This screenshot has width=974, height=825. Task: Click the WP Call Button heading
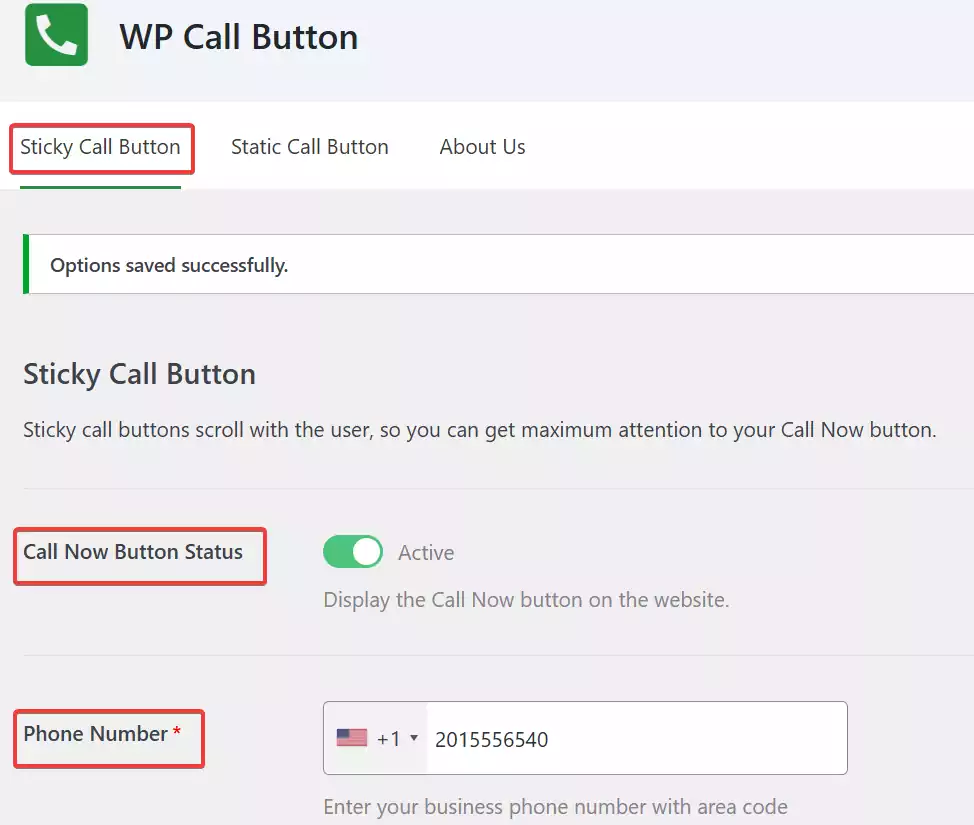click(239, 37)
